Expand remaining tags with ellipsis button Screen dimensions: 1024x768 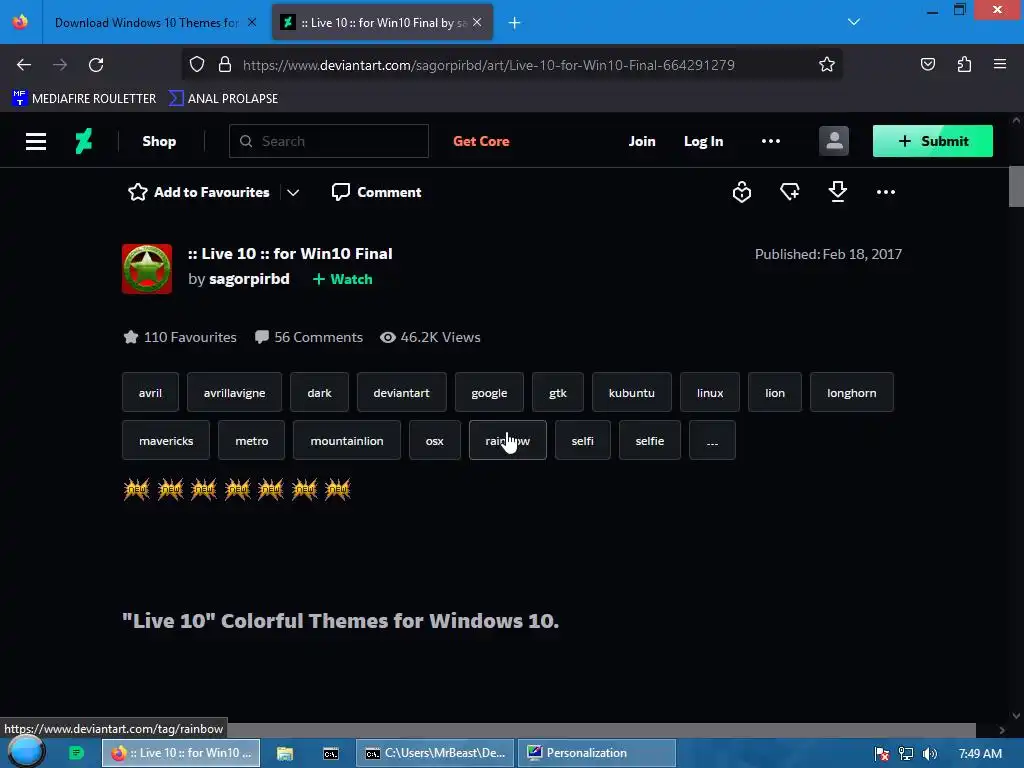[x=712, y=441]
